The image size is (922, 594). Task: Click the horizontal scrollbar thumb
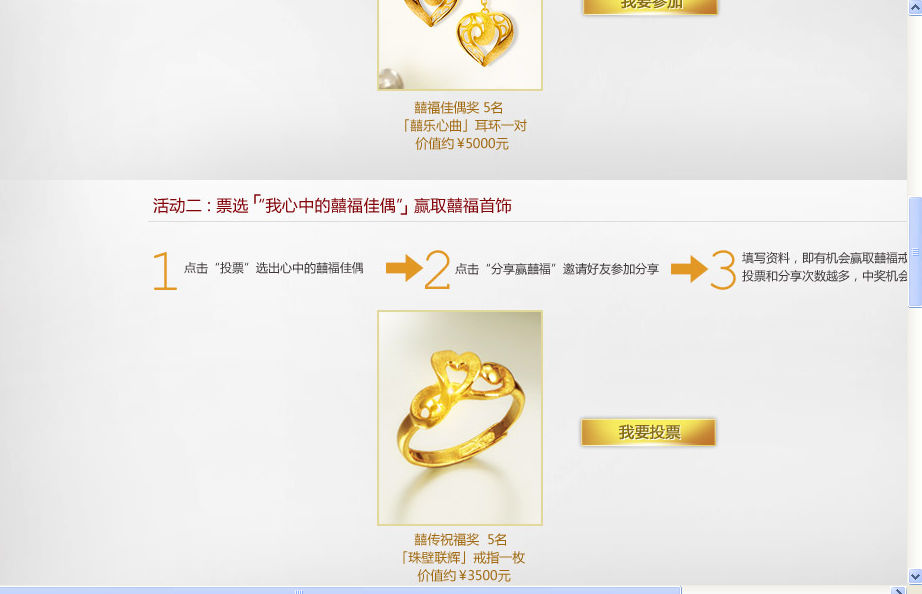[340, 590]
